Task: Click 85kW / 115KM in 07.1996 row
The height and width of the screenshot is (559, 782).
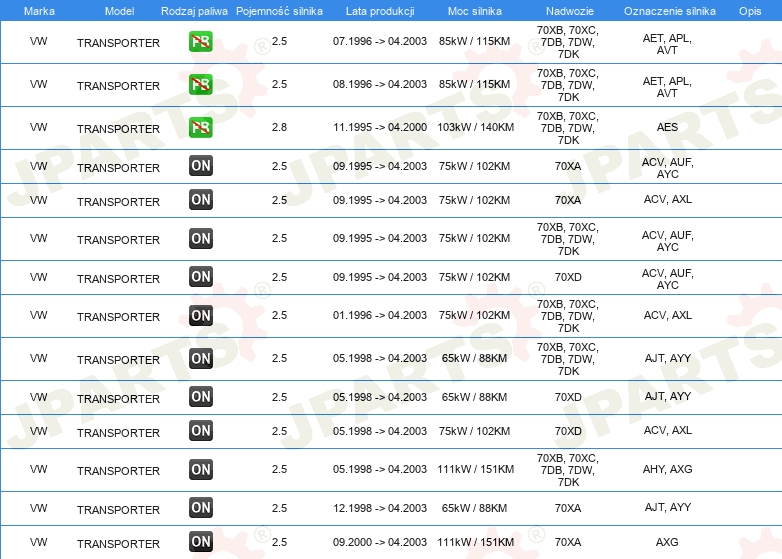Action: (474, 41)
